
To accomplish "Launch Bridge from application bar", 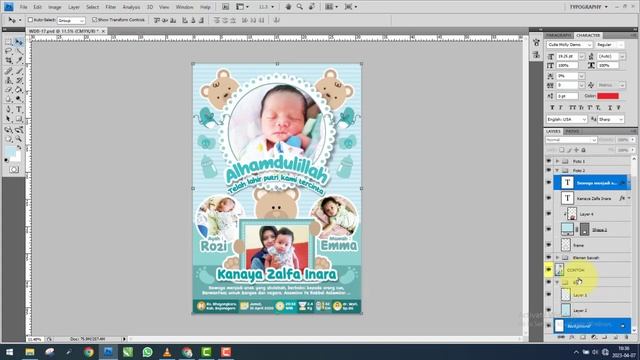I will coord(225,7).
